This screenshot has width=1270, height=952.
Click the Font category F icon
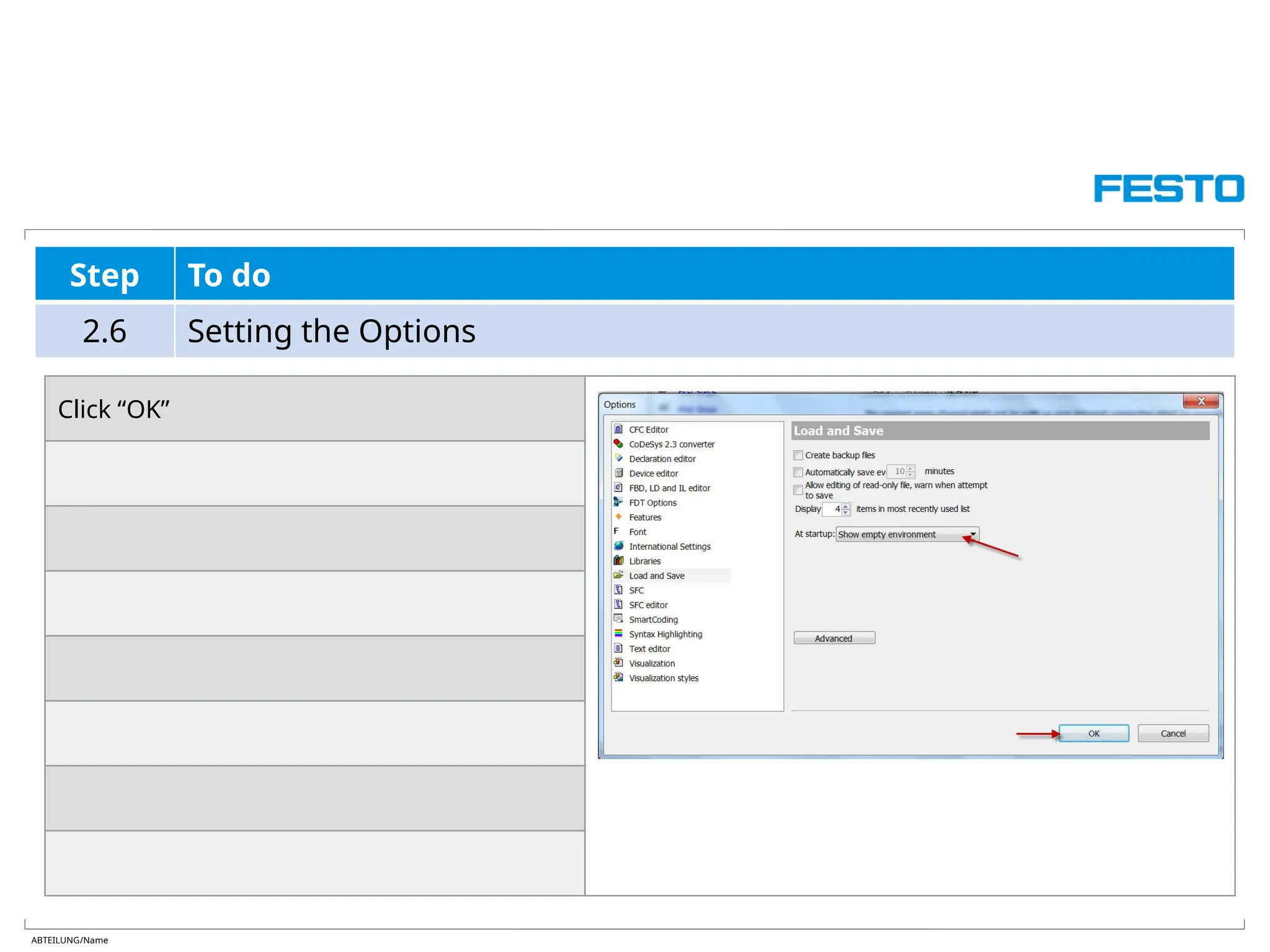point(616,531)
